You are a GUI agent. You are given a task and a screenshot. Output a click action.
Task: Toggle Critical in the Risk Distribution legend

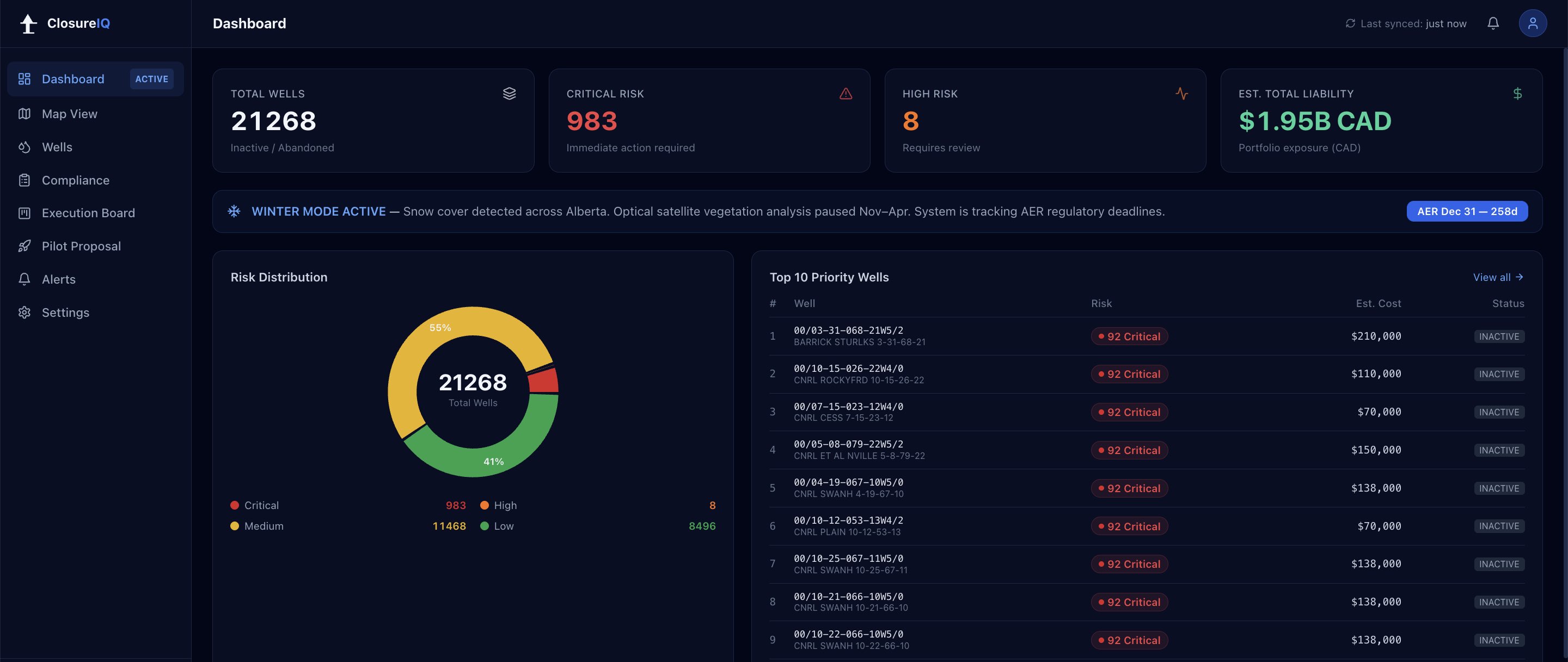pyautogui.click(x=261, y=505)
